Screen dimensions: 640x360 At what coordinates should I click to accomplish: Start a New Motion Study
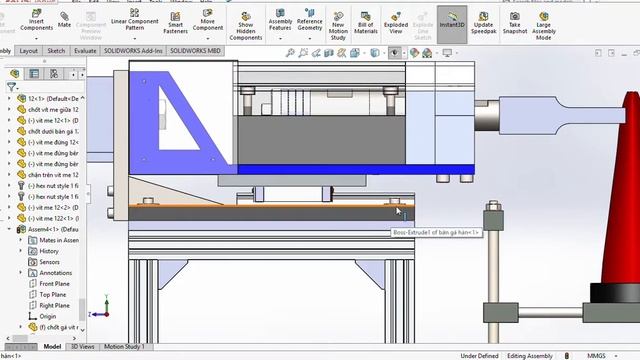click(338, 26)
